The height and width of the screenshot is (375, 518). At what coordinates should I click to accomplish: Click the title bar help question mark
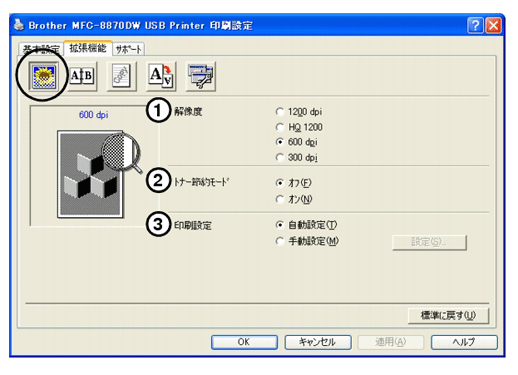pos(475,25)
